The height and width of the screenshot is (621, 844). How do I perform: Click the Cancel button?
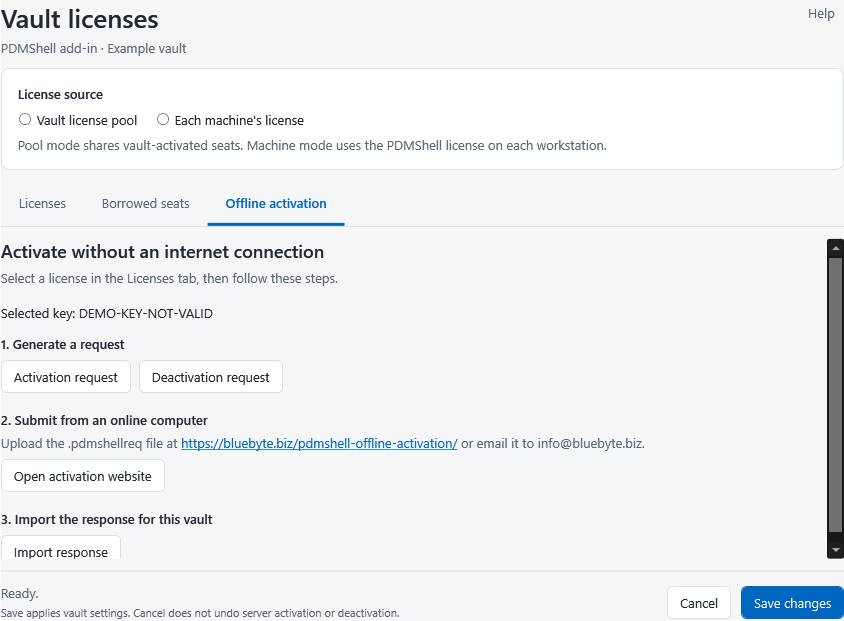click(x=699, y=603)
